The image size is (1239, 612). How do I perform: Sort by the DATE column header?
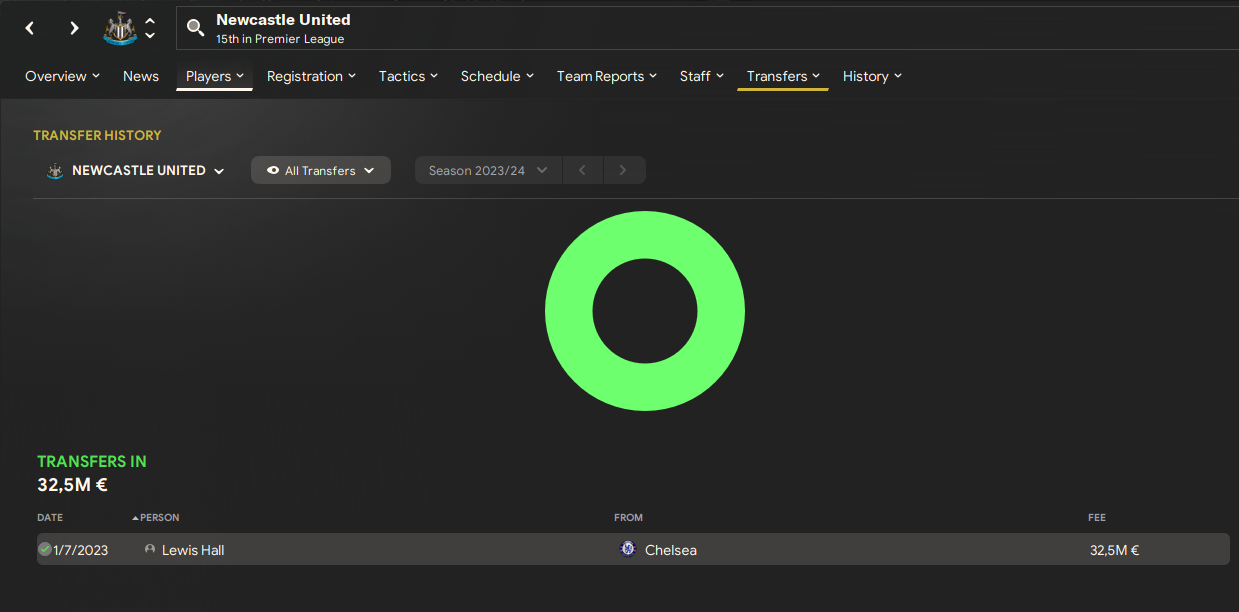(x=50, y=518)
